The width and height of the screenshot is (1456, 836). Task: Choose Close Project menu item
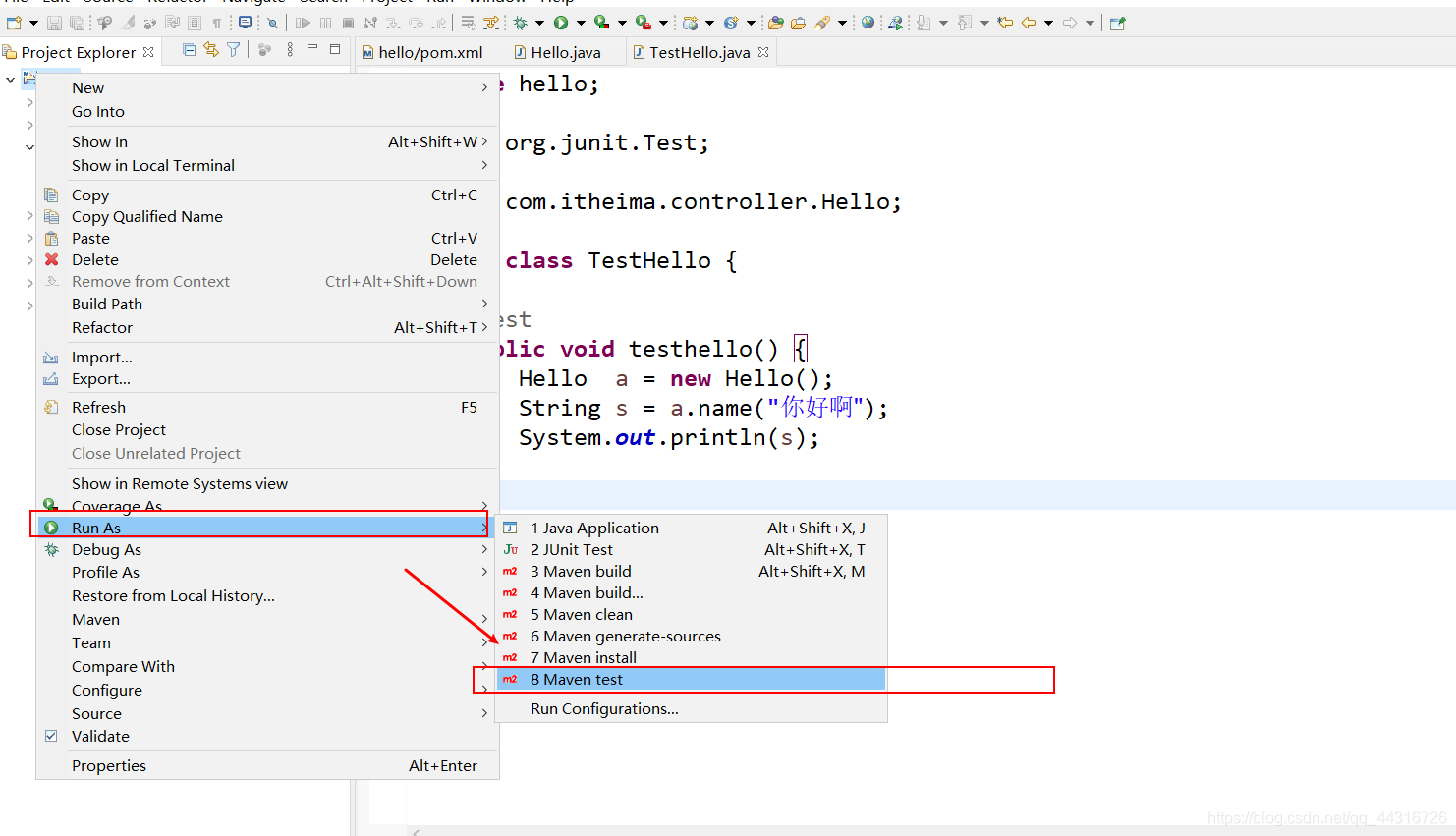(266, 429)
